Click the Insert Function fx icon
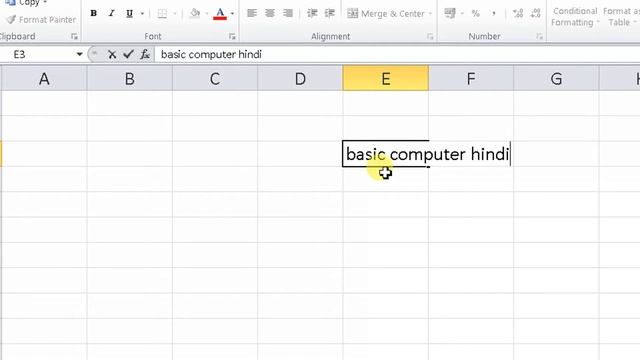640x360 pixels. point(145,54)
